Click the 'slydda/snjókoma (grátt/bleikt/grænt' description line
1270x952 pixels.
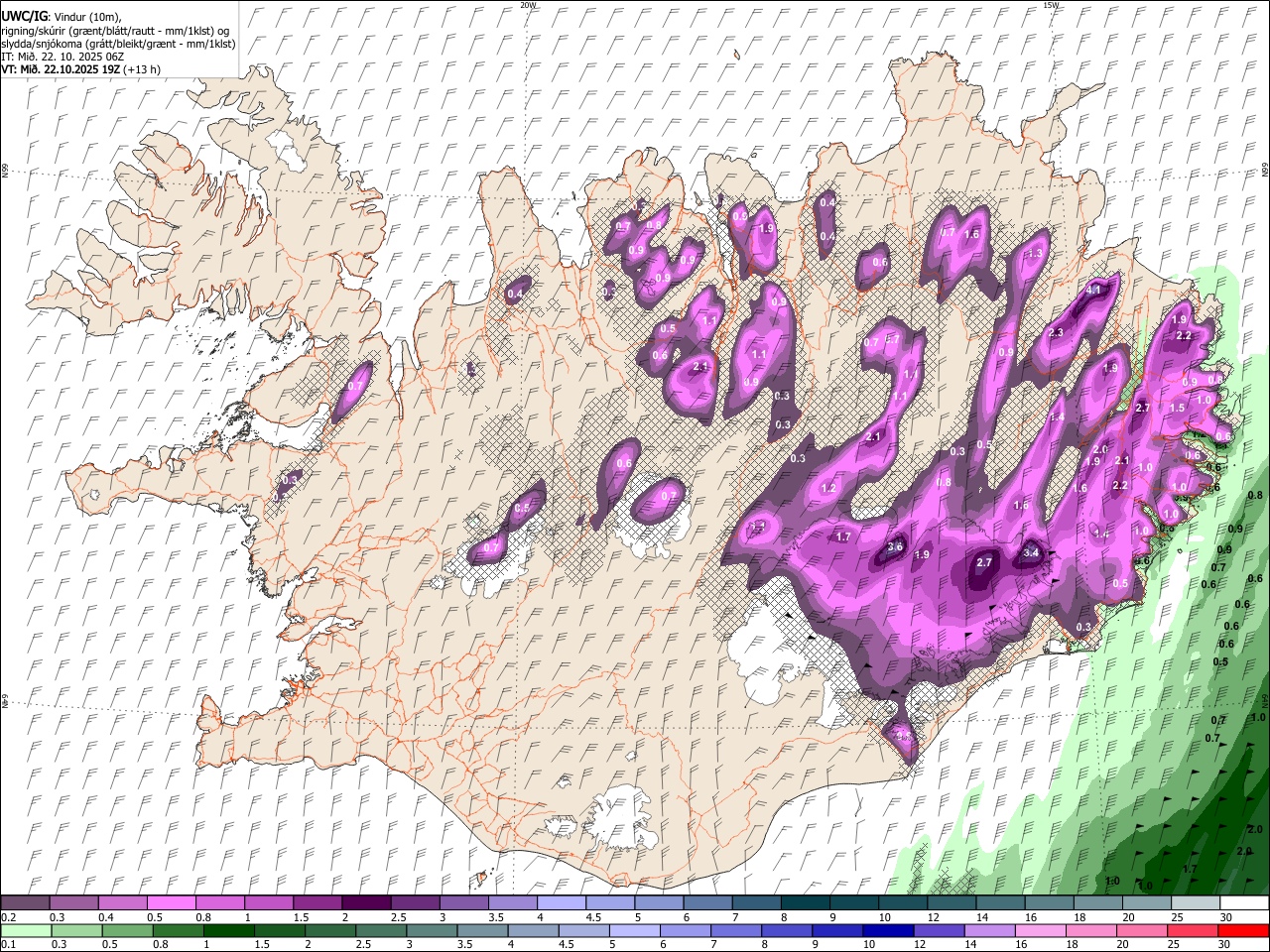(118, 44)
